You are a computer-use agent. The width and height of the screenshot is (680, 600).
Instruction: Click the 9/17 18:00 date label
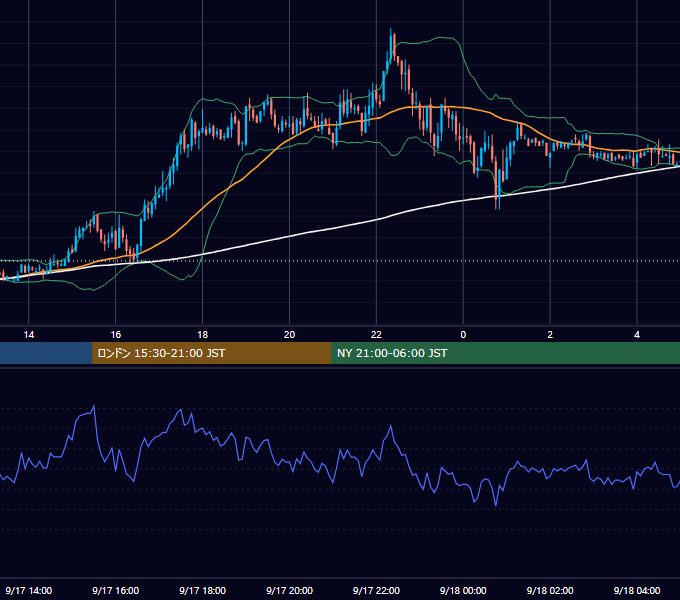(x=203, y=590)
